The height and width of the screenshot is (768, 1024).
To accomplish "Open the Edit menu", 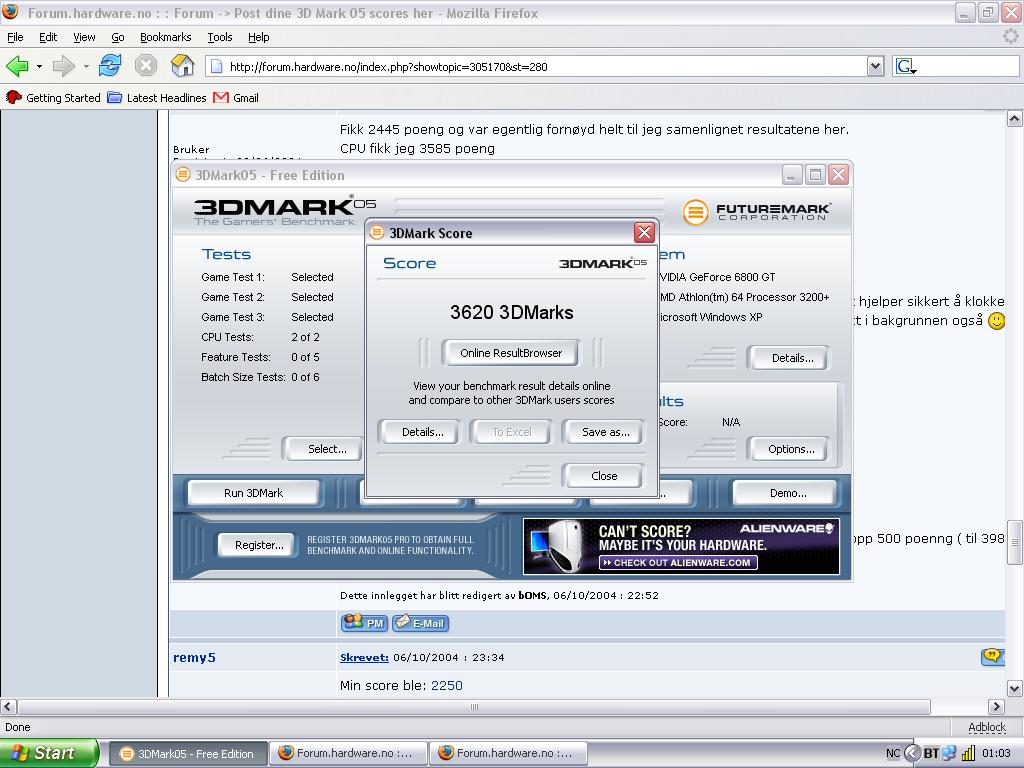I will 48,37.
